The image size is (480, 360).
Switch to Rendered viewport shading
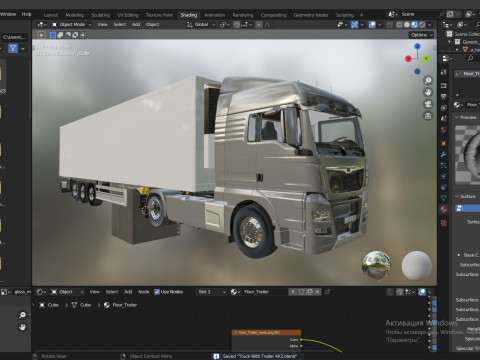click(x=422, y=24)
